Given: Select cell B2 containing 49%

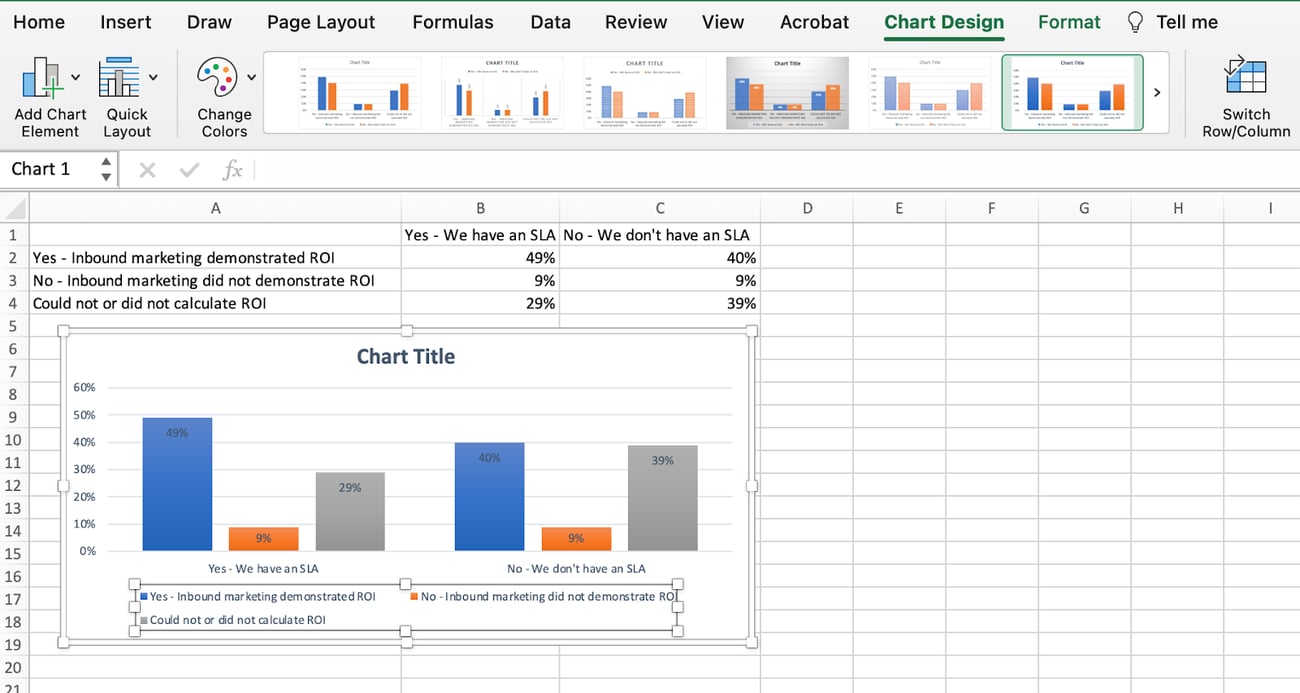Looking at the screenshot, I should [x=480, y=257].
